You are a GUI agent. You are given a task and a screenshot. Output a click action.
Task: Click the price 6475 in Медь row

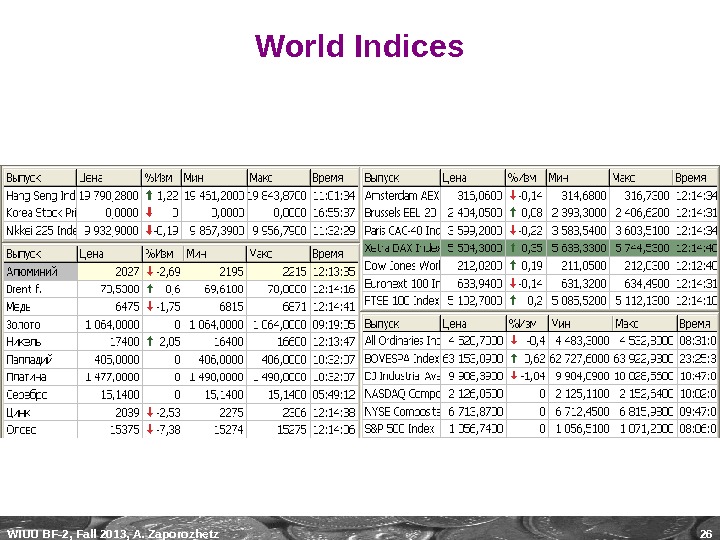[x=127, y=306]
